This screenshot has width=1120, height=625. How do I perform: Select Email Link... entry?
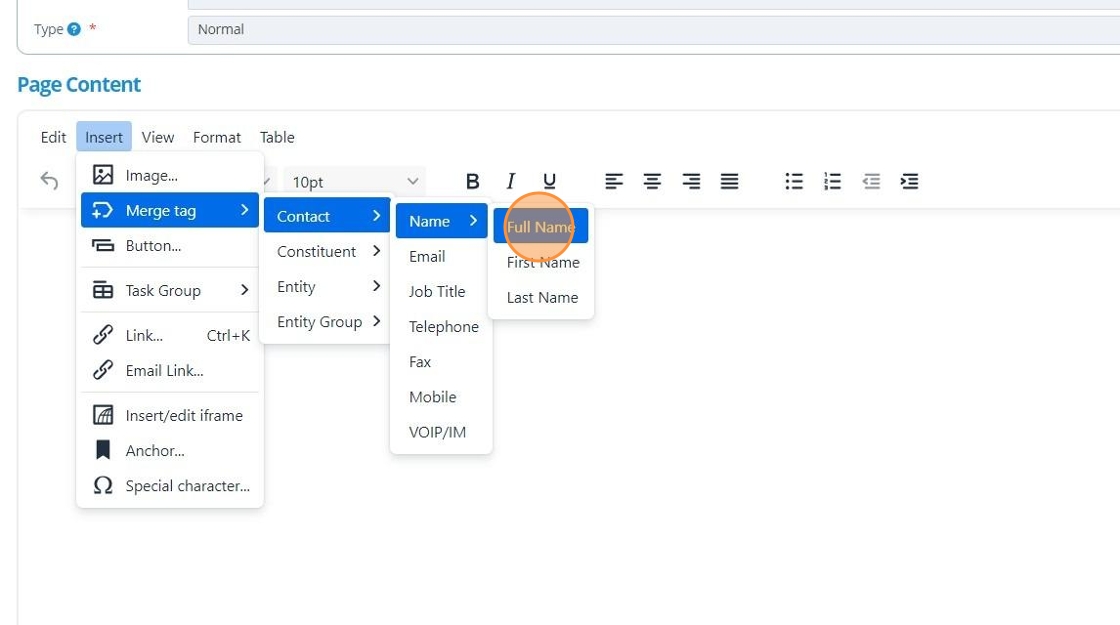pyautogui.click(x=170, y=370)
